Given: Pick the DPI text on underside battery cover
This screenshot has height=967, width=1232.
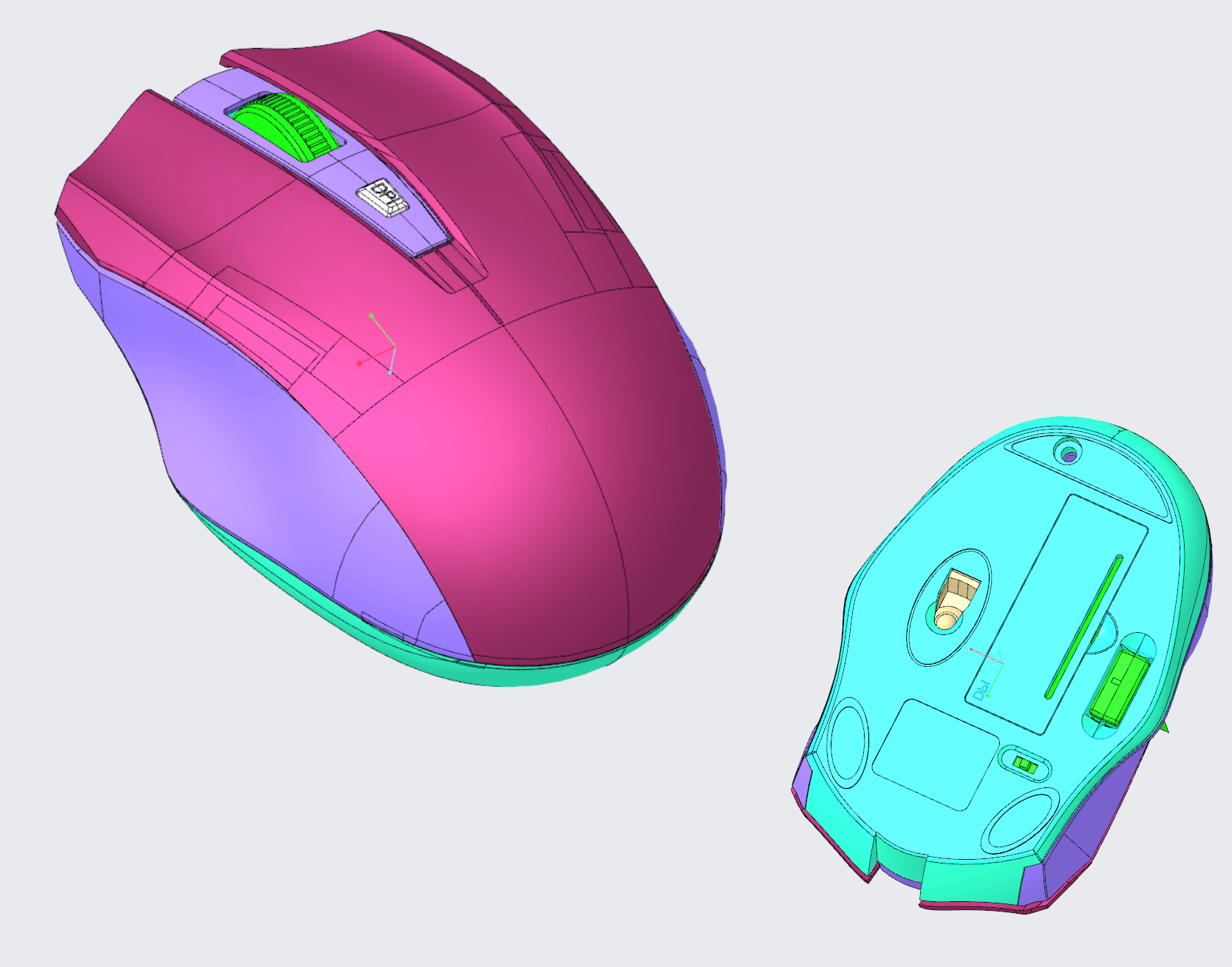Looking at the screenshot, I should [x=982, y=689].
